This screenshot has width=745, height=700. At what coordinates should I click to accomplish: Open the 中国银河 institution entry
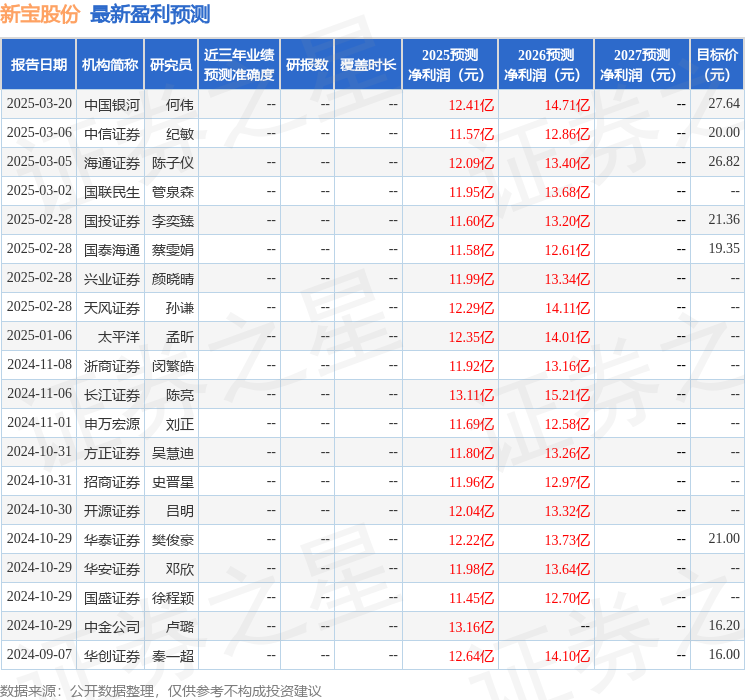click(x=112, y=104)
